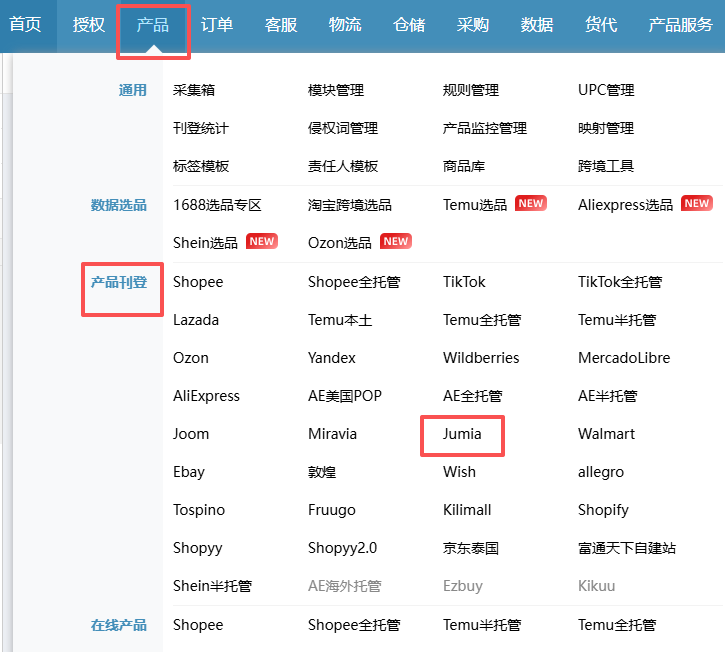Click NEW badge next to Aliexpress选品

coord(696,204)
